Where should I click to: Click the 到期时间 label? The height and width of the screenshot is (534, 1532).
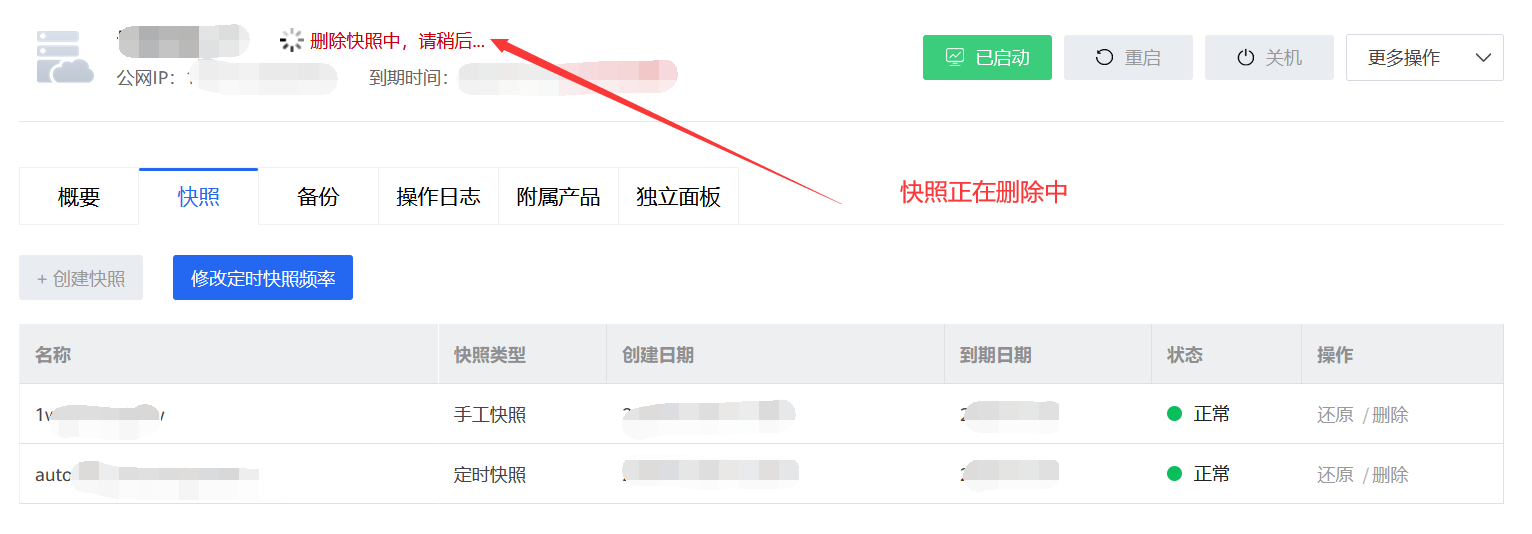[x=409, y=77]
